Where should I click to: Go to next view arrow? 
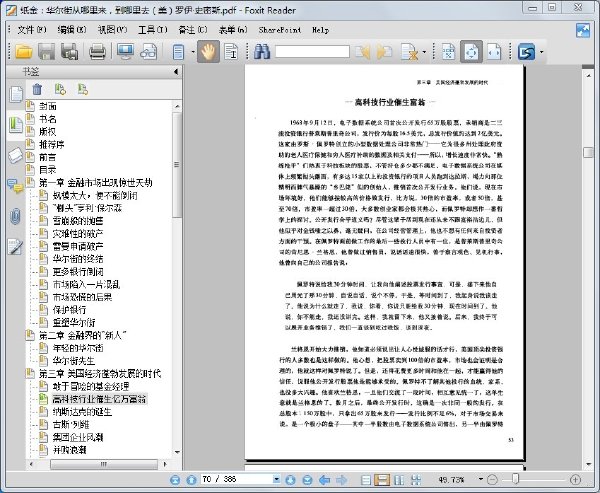point(341,480)
